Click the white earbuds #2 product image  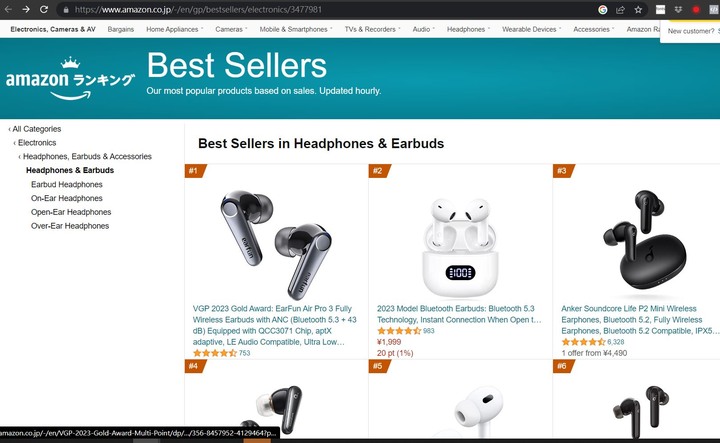pyautogui.click(x=460, y=246)
